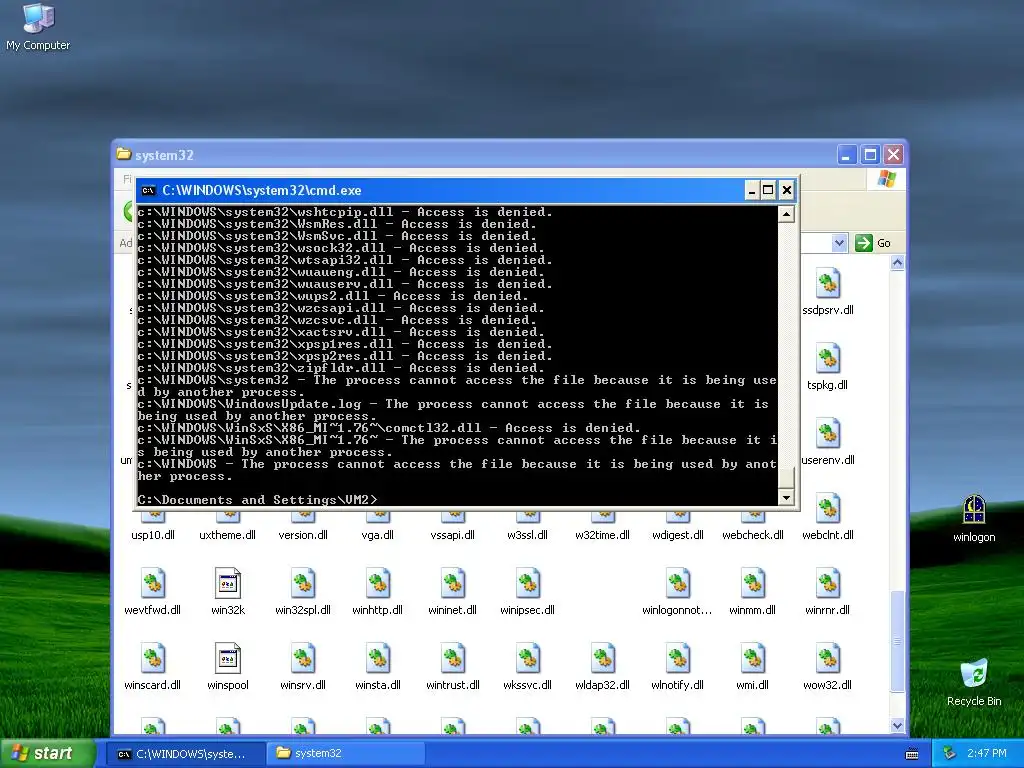Click cmd scrollbar up arrow
Image resolution: width=1024 pixels, height=768 pixels.
(786, 214)
